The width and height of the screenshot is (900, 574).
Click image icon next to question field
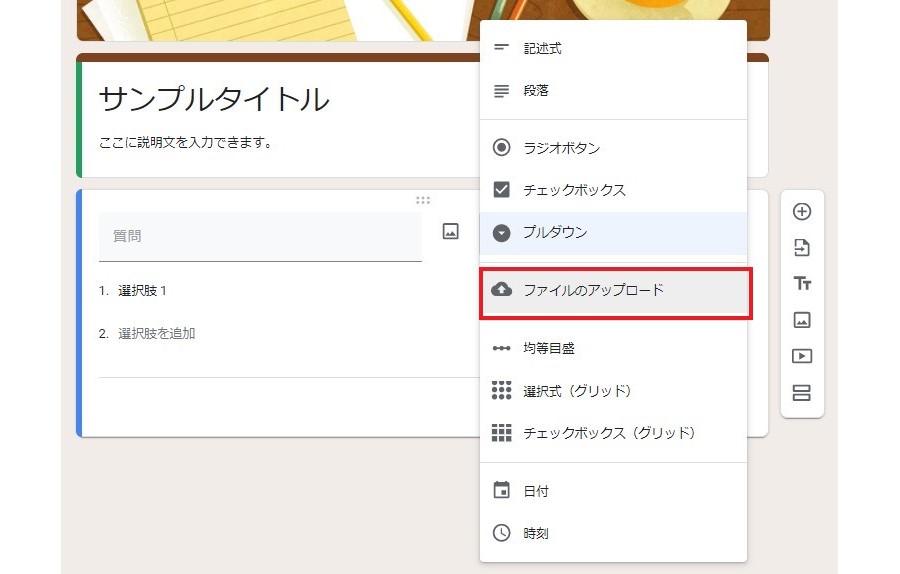coord(451,232)
